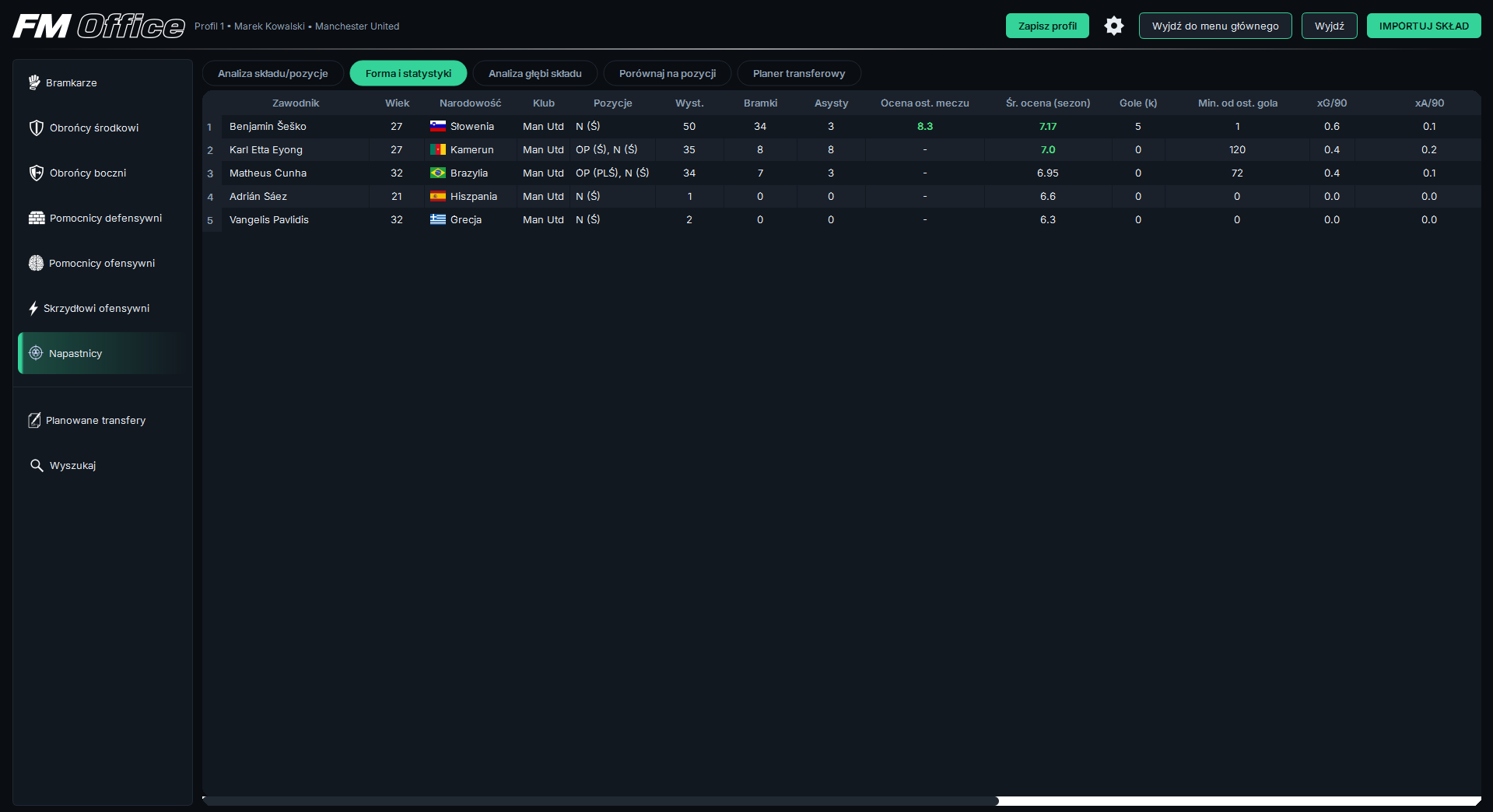
Task: Click the Zapisz profil button
Action: coord(1047,26)
